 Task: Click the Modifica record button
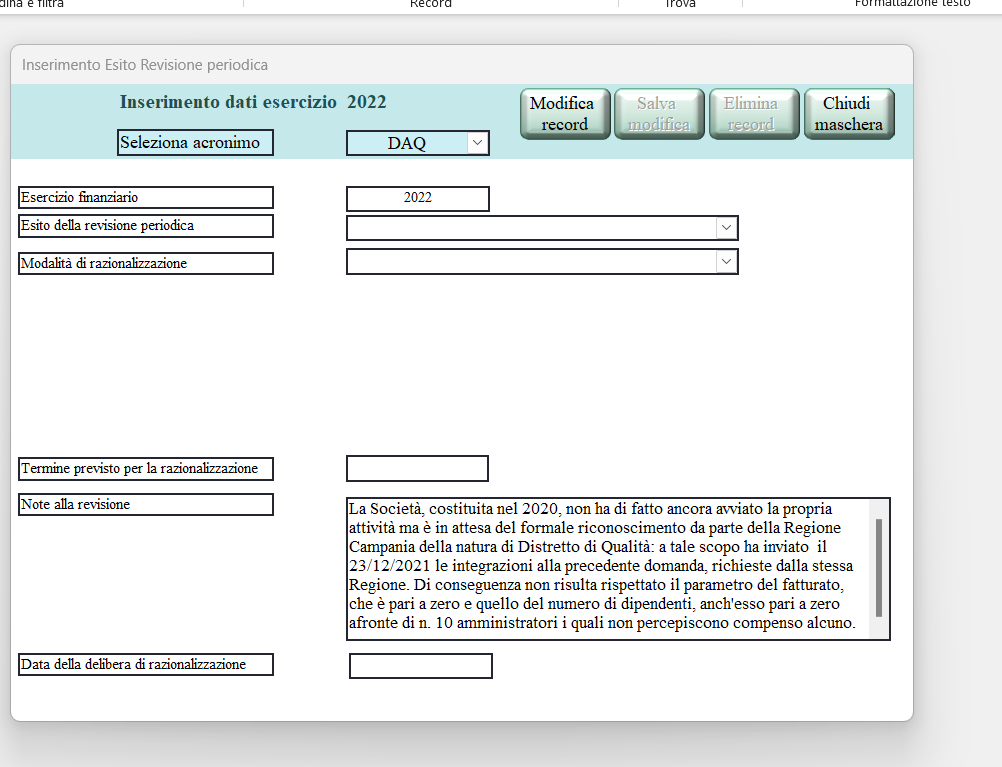(x=565, y=114)
